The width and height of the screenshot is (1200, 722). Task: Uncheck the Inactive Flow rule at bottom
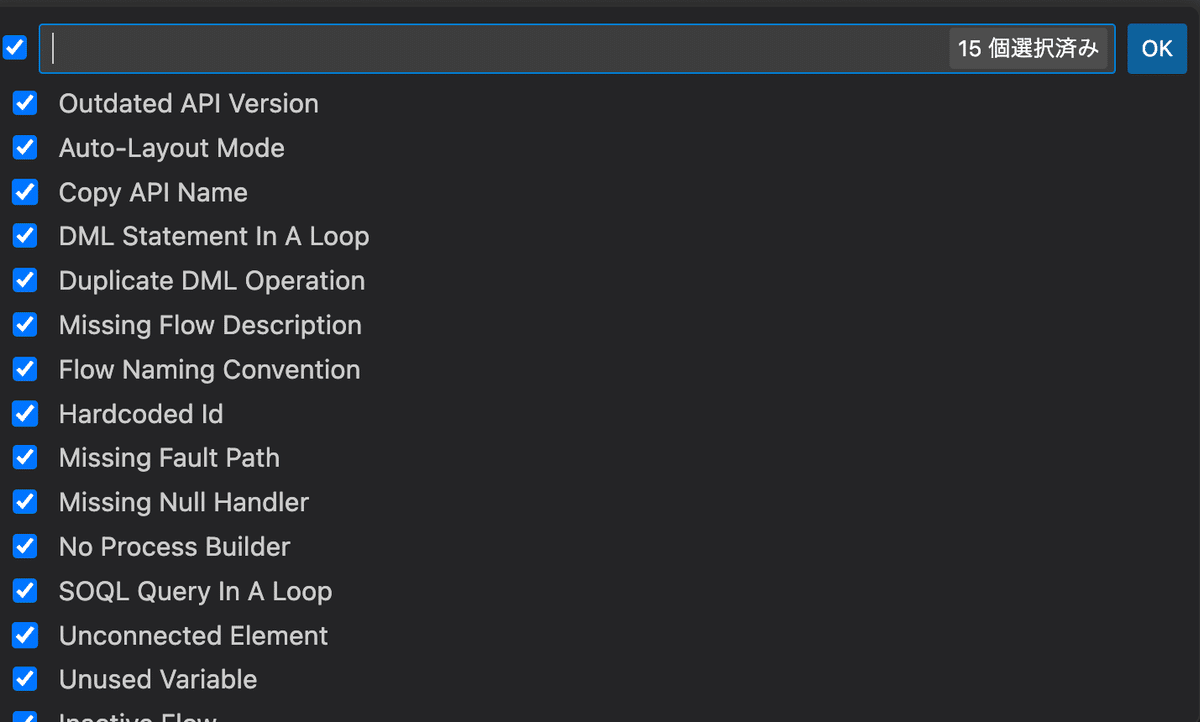[24, 716]
